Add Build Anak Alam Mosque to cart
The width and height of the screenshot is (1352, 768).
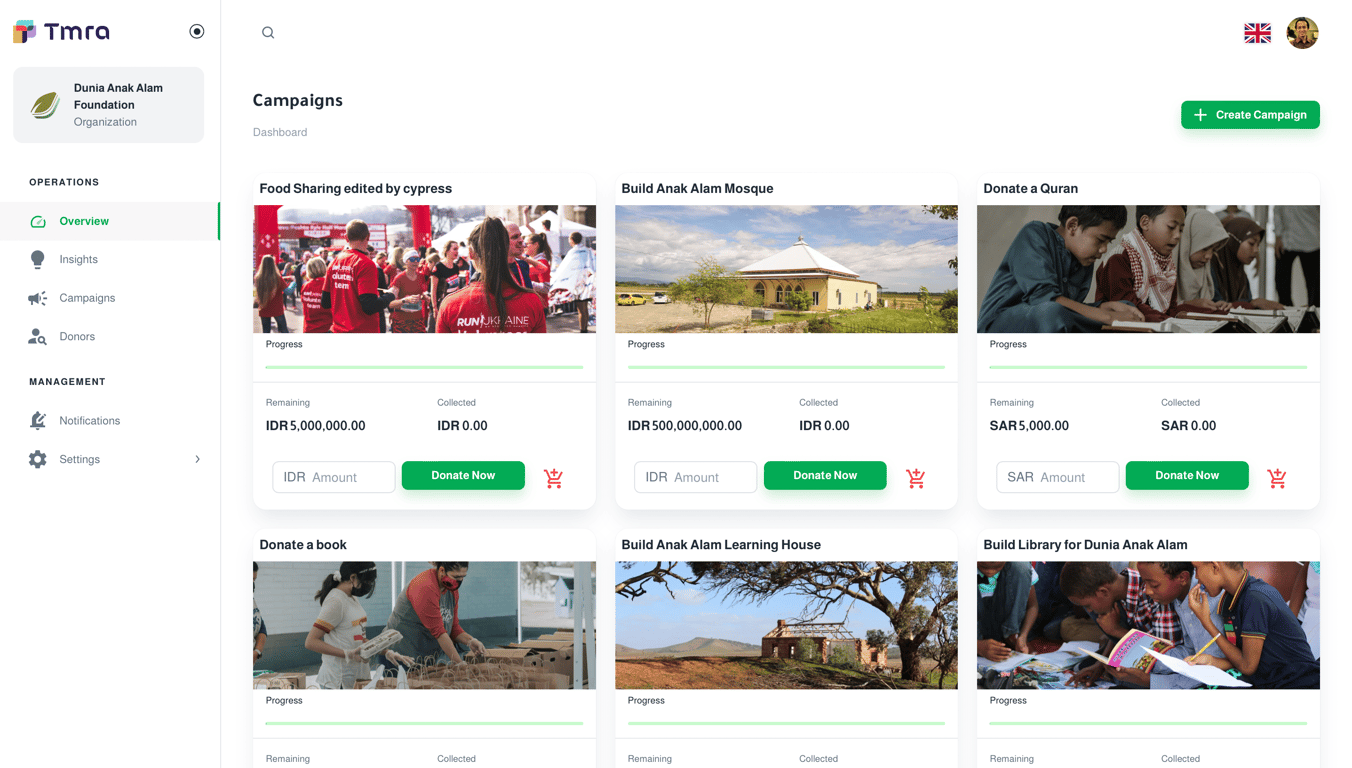tap(915, 478)
